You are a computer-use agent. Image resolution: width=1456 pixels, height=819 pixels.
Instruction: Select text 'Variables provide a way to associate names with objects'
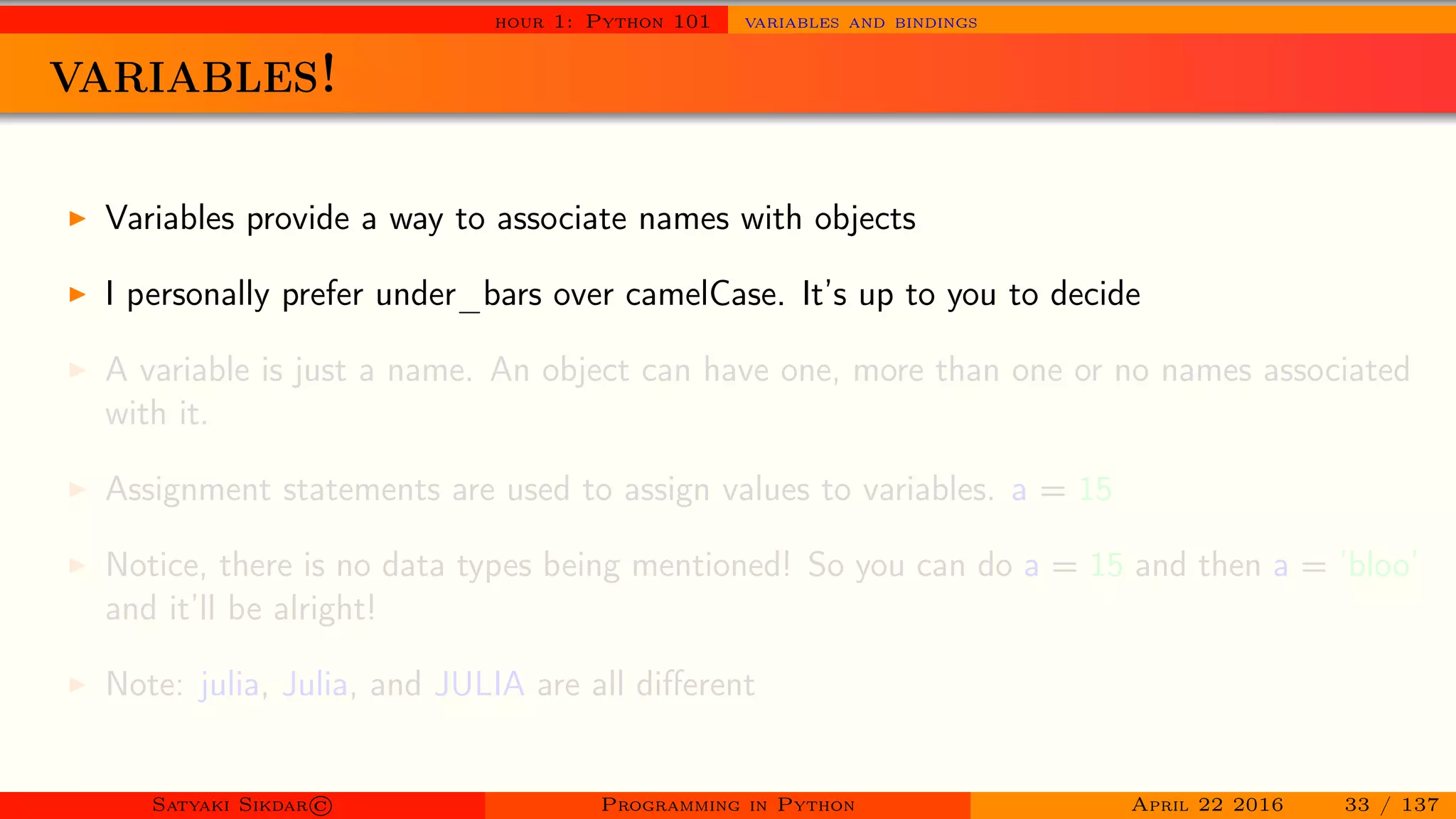[510, 218]
